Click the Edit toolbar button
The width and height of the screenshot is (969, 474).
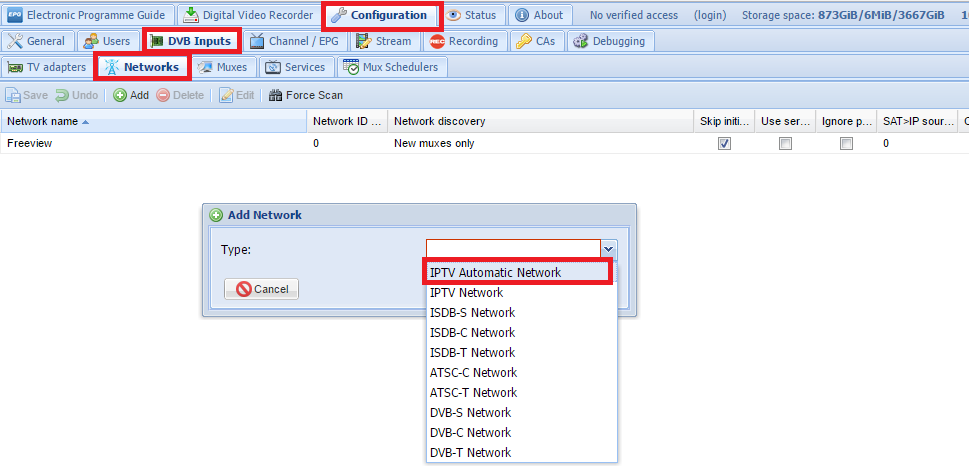click(237, 95)
